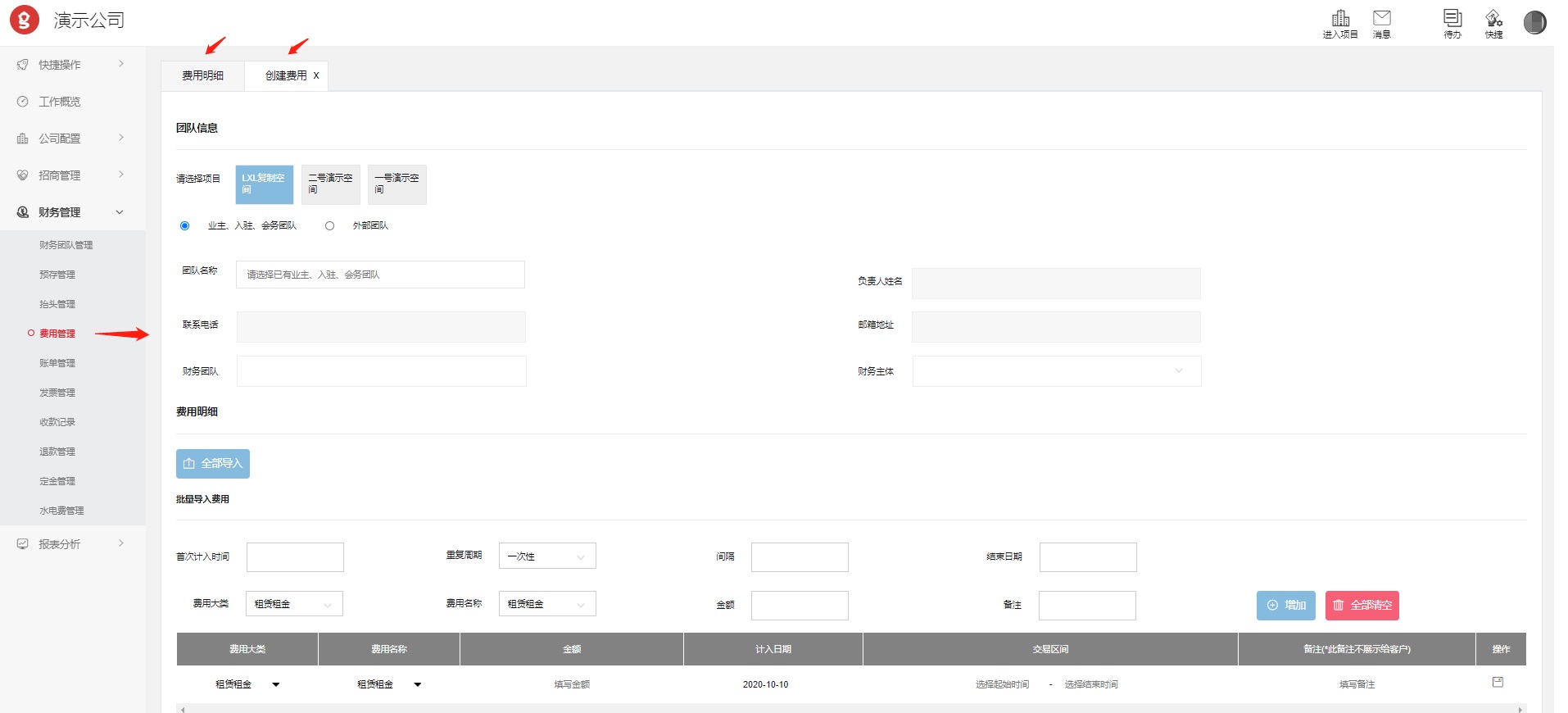1568x713 pixels.
Task: Click the 快捷 shortcut icon
Action: (1493, 19)
